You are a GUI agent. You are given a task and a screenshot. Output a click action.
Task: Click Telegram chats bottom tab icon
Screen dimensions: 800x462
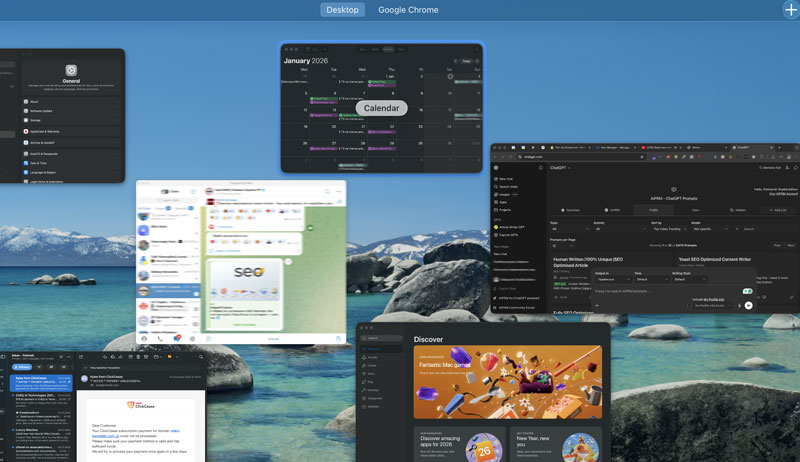coord(177,338)
